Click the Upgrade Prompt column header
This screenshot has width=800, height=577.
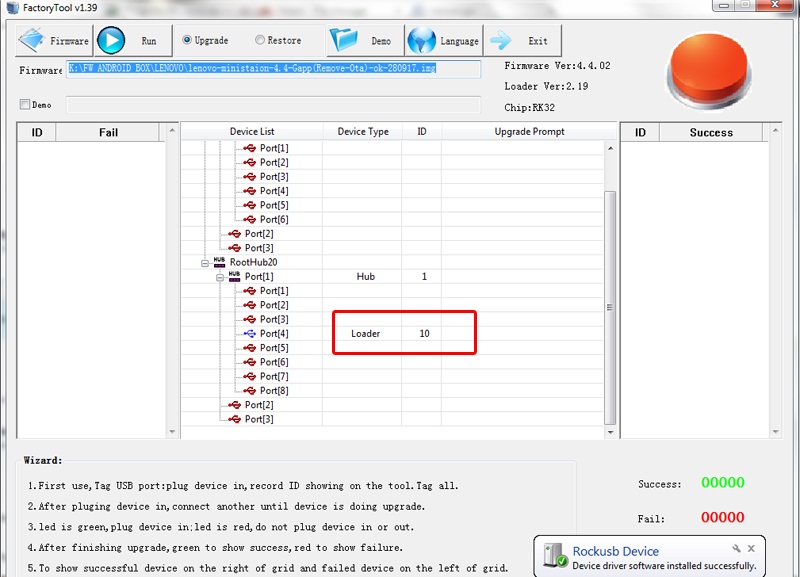click(529, 132)
